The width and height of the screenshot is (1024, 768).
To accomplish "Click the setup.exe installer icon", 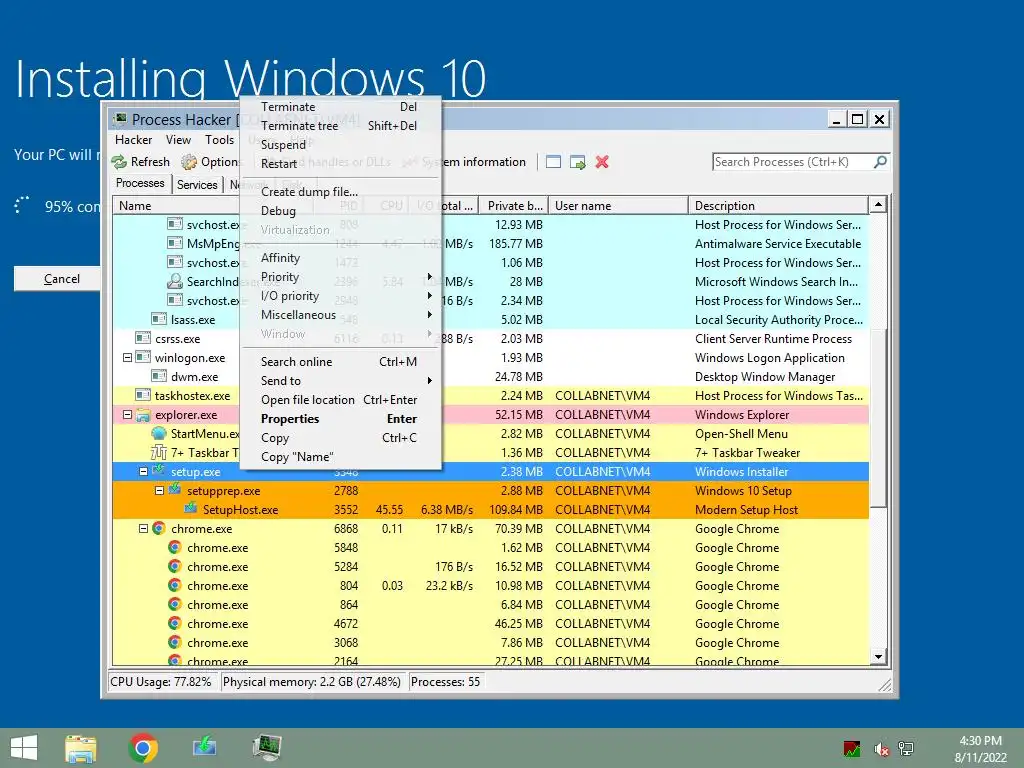I will tap(159, 470).
